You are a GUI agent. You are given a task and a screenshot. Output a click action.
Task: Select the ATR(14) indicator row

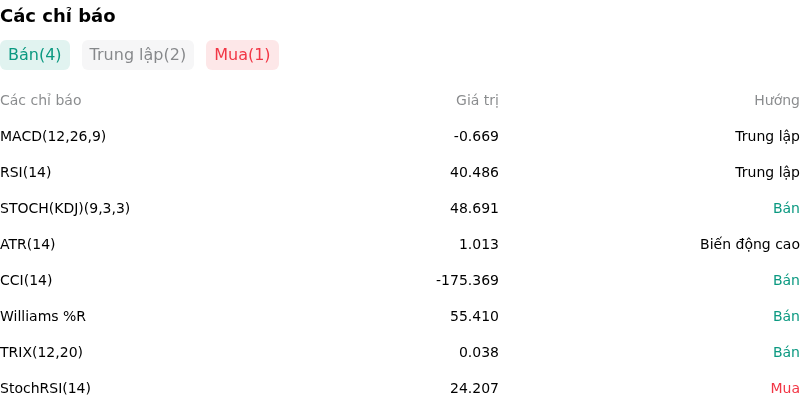click(x=400, y=244)
